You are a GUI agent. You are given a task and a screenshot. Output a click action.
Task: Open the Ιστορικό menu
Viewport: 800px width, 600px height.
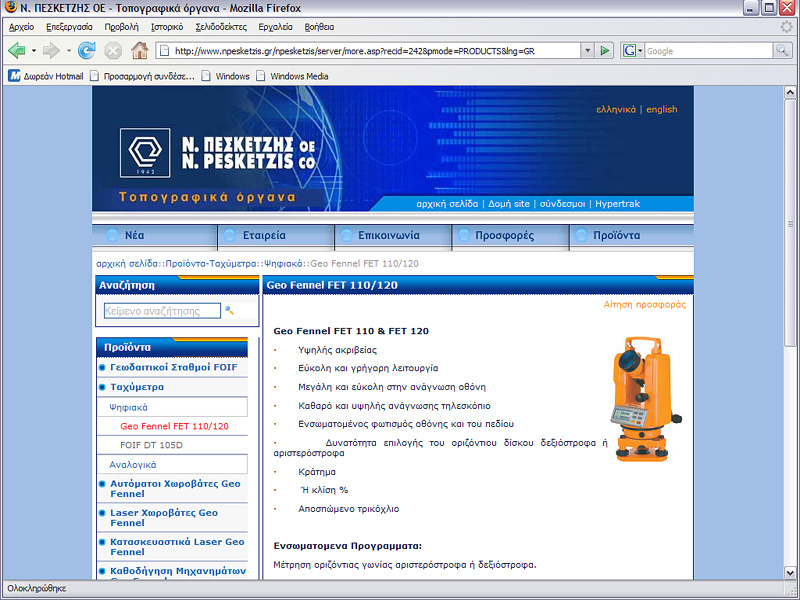(x=167, y=27)
